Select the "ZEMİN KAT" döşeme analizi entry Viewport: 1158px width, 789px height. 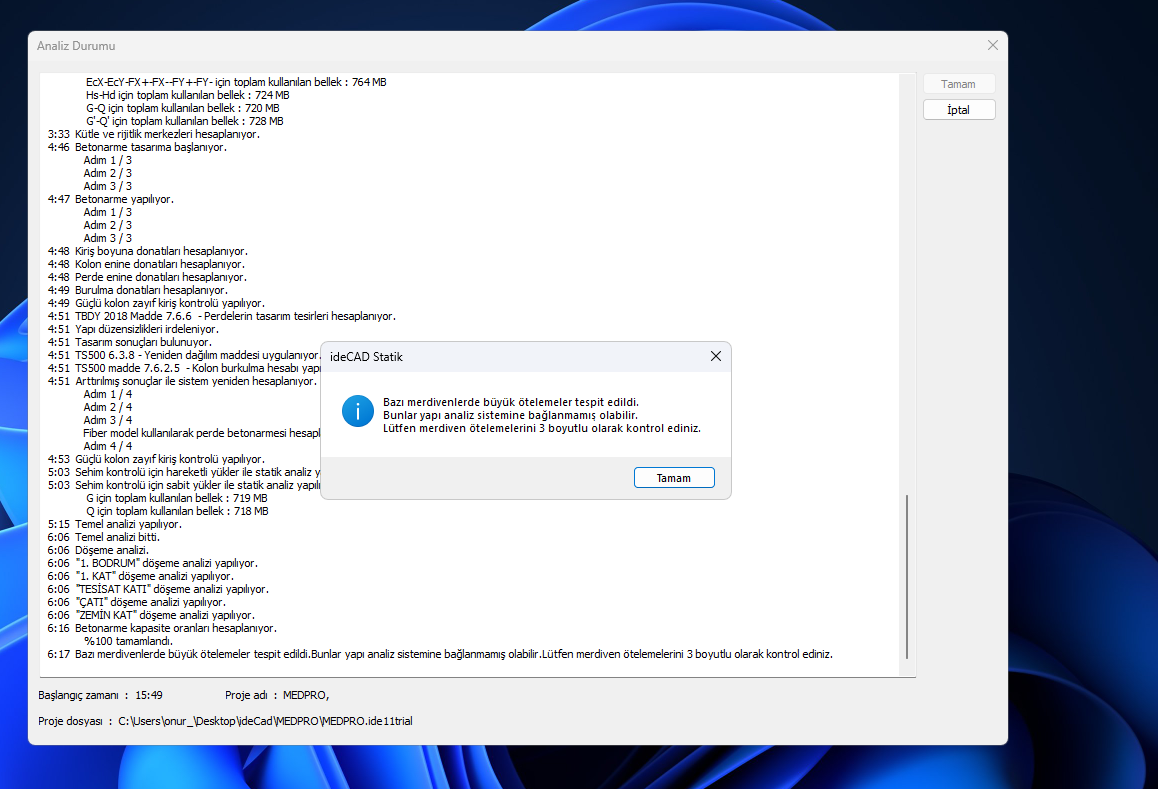pyautogui.click(x=165, y=615)
